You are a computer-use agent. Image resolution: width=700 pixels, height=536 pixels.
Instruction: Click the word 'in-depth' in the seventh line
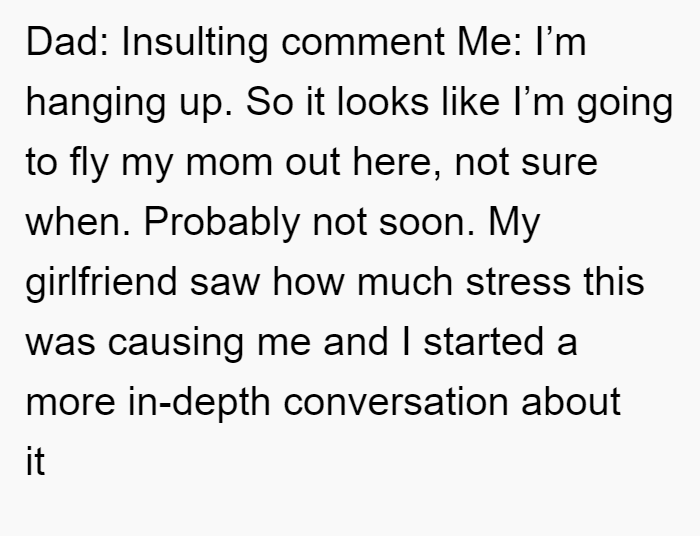[199, 404]
